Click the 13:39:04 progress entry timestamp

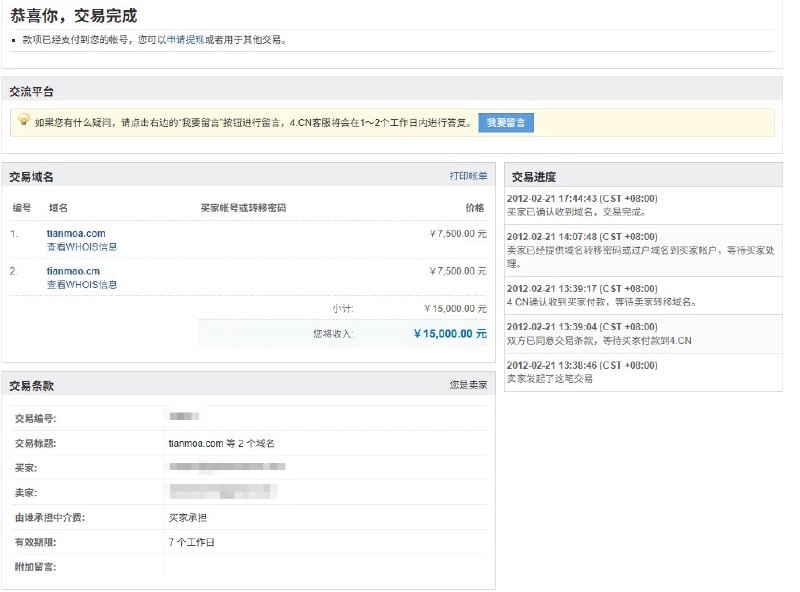pos(582,327)
